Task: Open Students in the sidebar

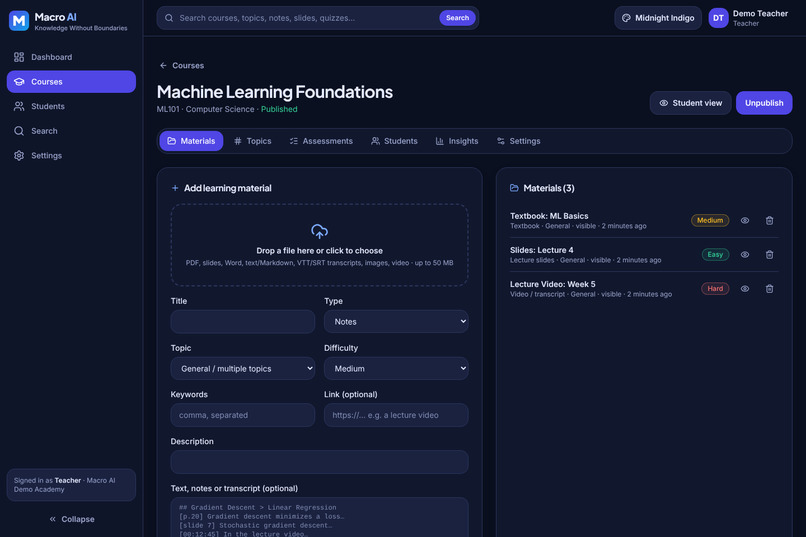Action: click(71, 106)
